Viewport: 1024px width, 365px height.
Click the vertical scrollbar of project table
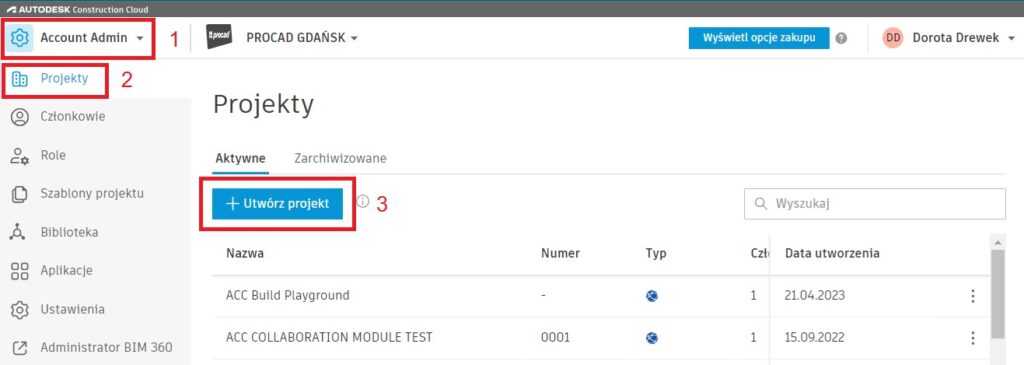pos(997,294)
